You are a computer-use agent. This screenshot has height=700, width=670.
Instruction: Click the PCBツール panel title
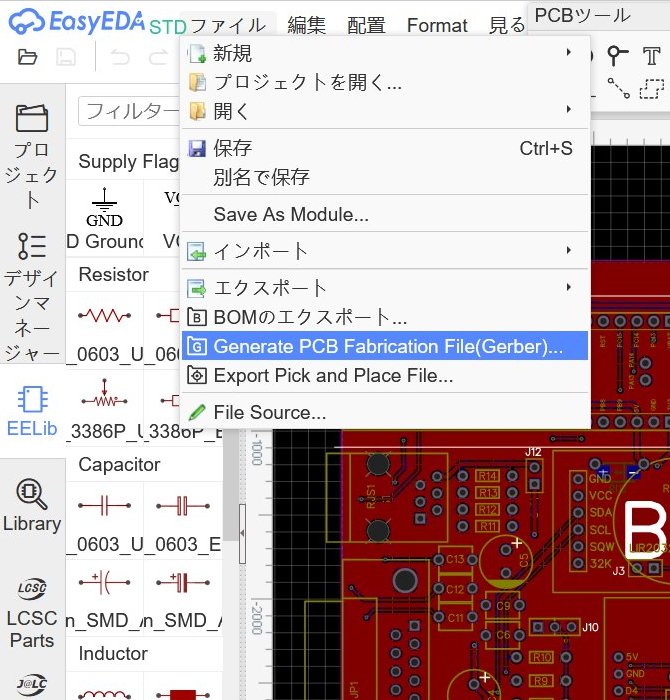click(x=583, y=15)
